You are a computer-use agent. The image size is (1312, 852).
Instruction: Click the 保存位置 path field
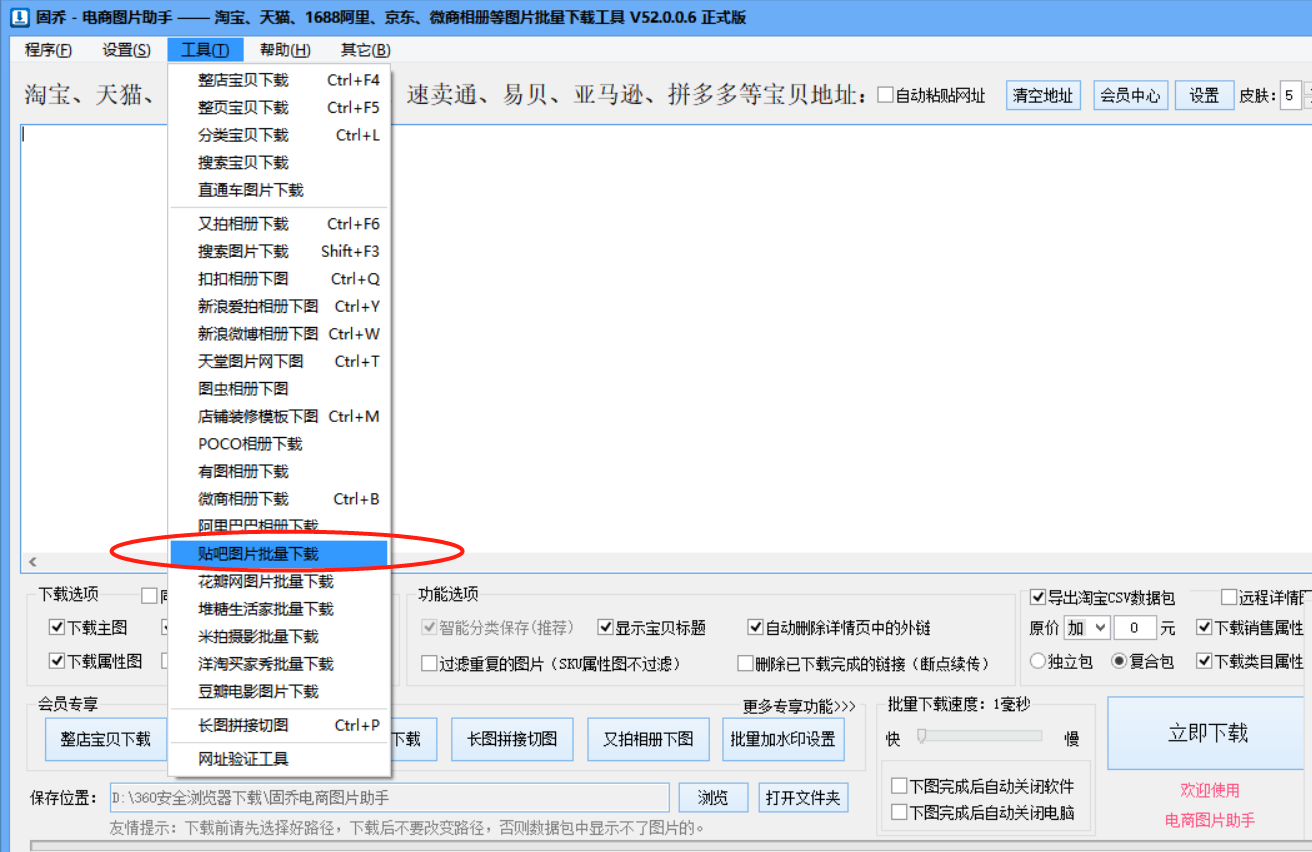[x=389, y=797]
